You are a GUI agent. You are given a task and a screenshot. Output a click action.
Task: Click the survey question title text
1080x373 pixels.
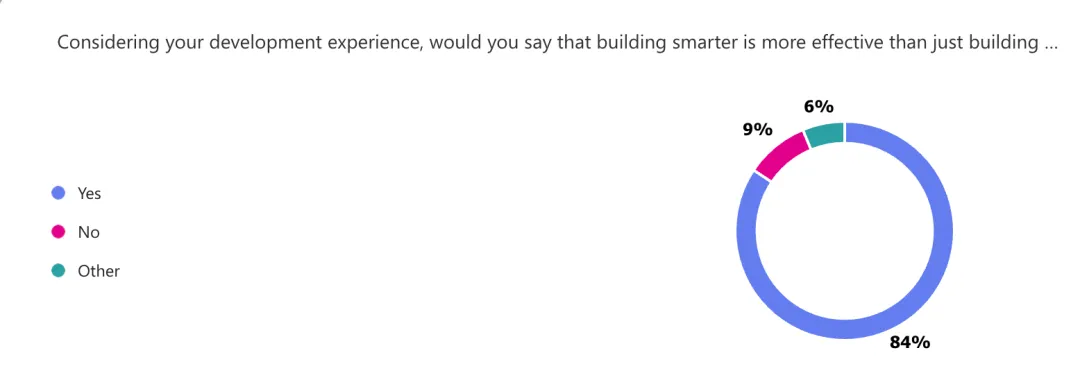(557, 43)
